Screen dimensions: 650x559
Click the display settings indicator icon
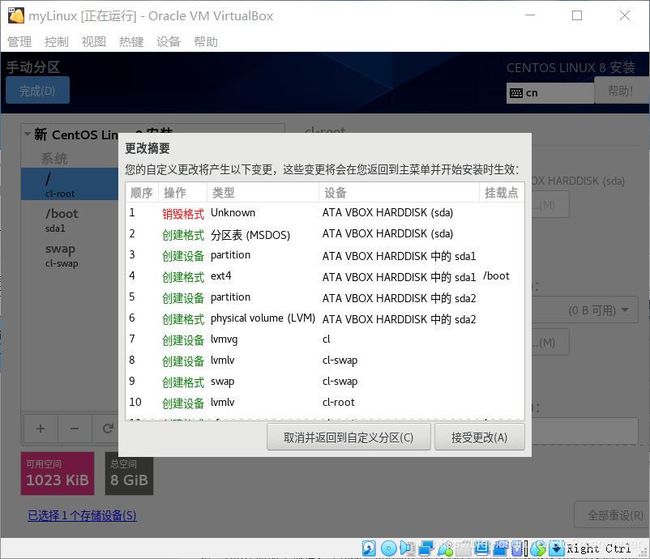[x=482, y=548]
